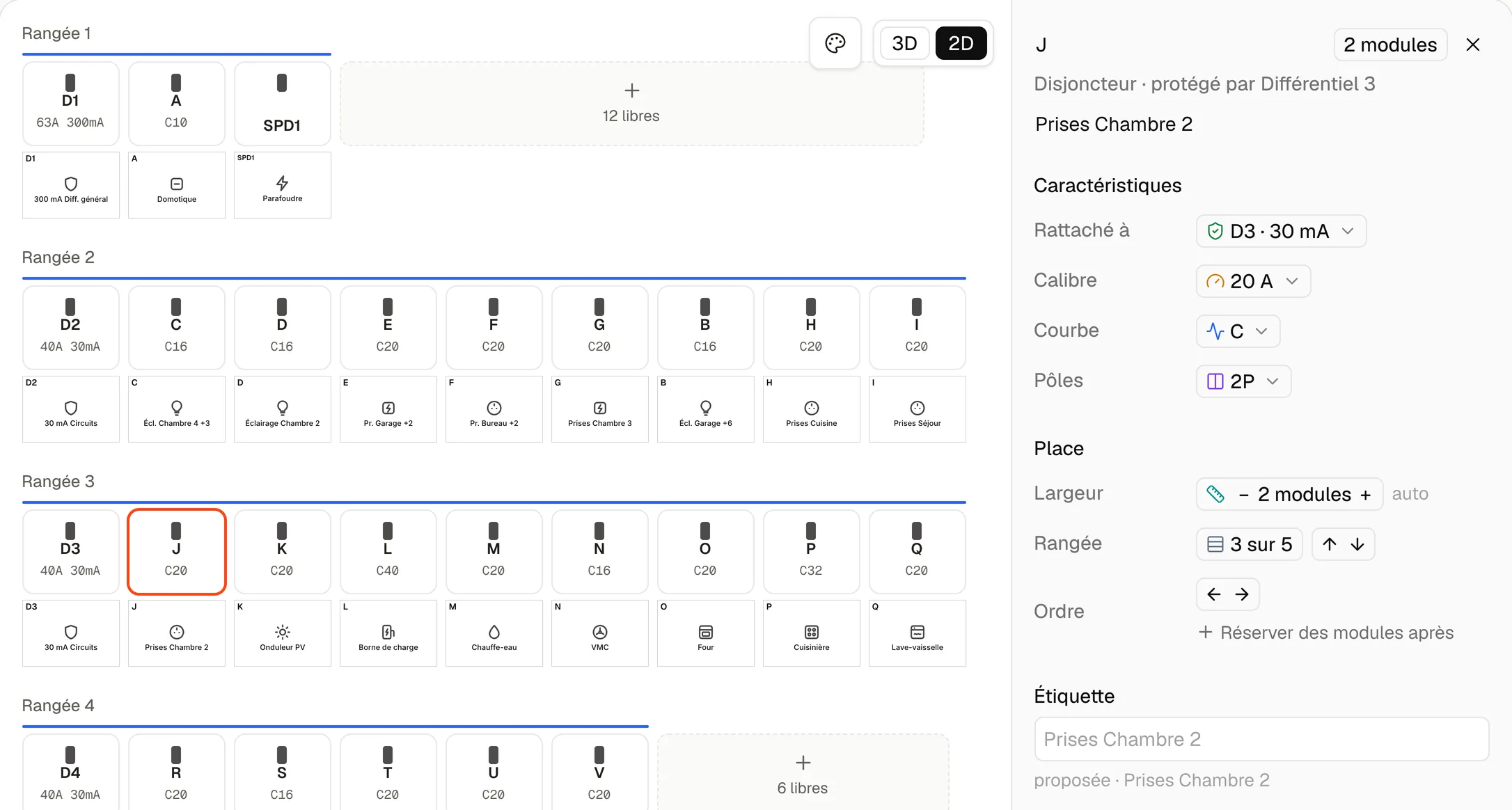Image resolution: width=1512 pixels, height=810 pixels.
Task: Select the Borne de charge label
Action: (388, 633)
